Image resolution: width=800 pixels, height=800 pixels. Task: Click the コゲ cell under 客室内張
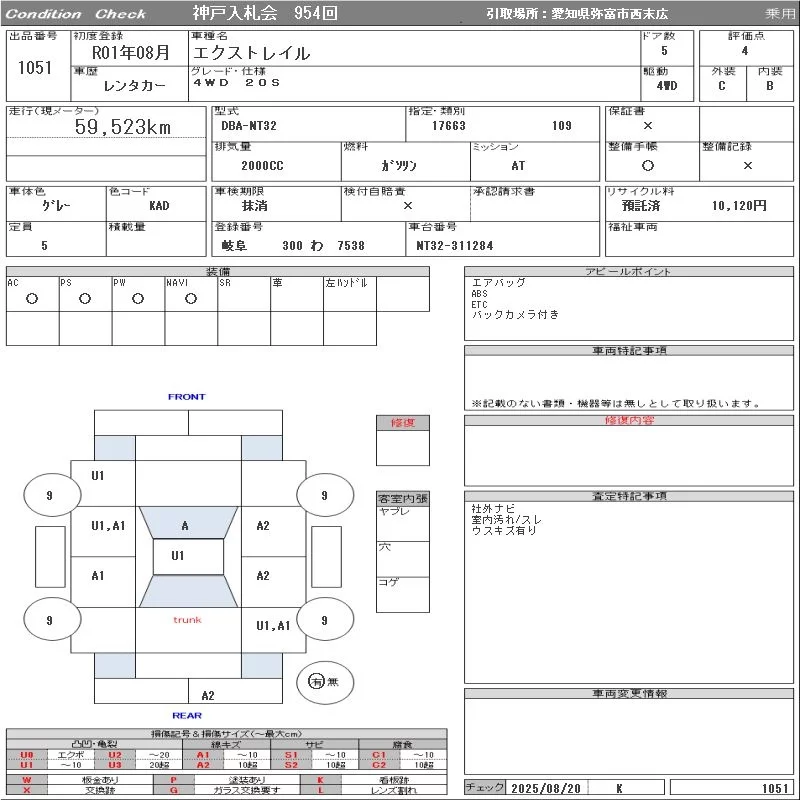pyautogui.click(x=403, y=594)
